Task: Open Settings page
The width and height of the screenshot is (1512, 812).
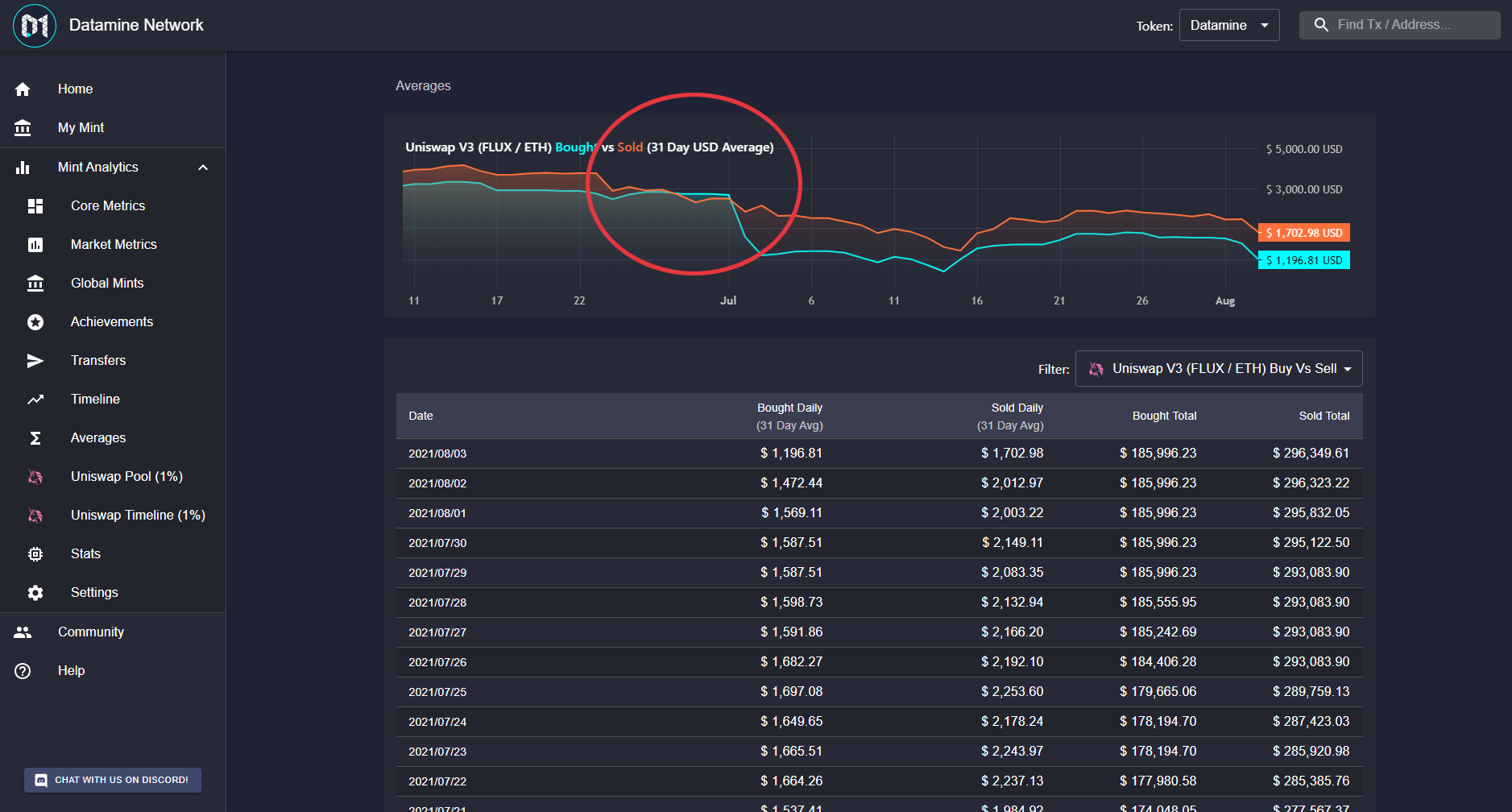Action: click(x=113, y=593)
